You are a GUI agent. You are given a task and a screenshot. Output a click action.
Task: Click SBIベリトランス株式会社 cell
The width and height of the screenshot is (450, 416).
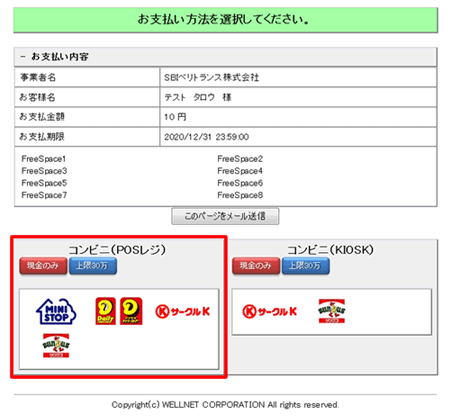298,78
